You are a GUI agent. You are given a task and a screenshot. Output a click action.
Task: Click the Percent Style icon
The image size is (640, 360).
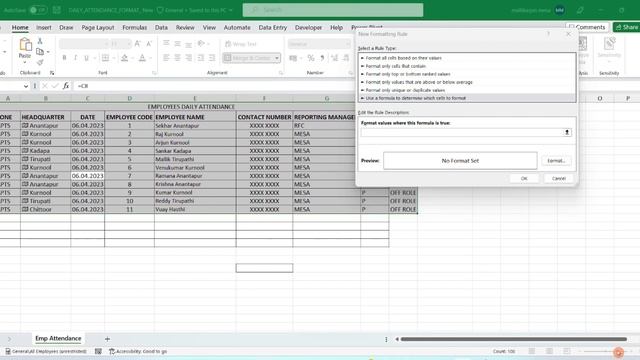pos(311,58)
